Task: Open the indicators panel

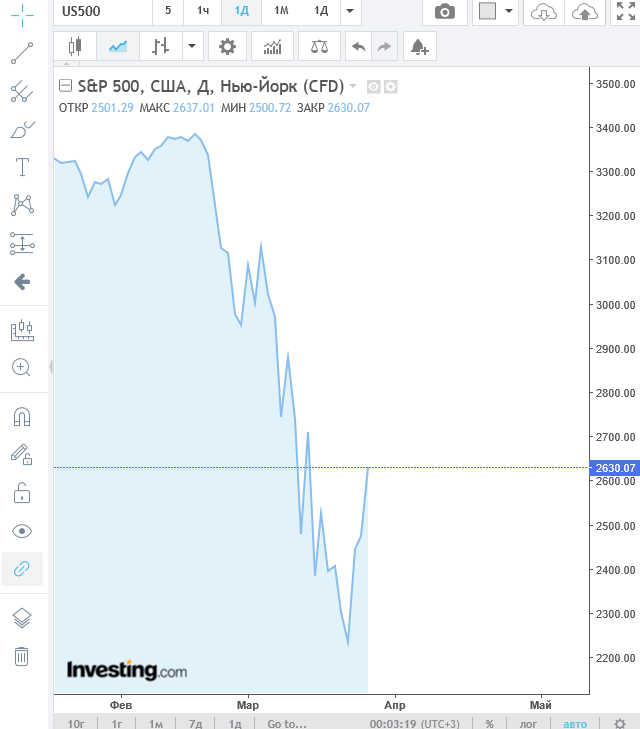Action: coord(272,46)
